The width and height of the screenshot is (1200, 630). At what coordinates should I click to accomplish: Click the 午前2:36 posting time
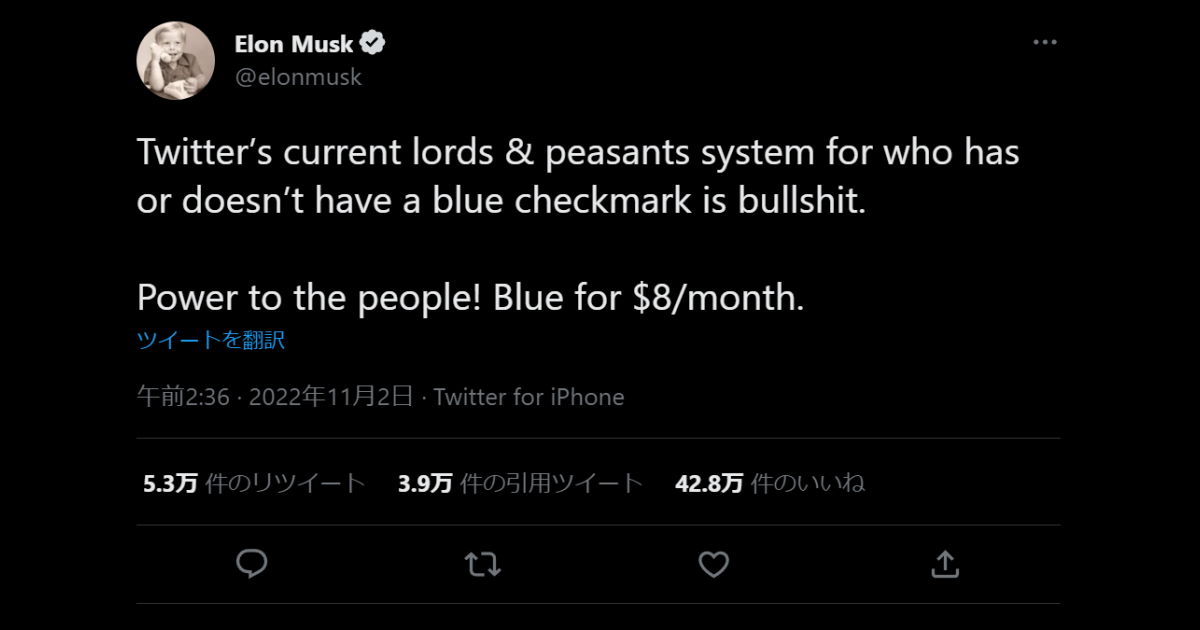pyautogui.click(x=183, y=397)
